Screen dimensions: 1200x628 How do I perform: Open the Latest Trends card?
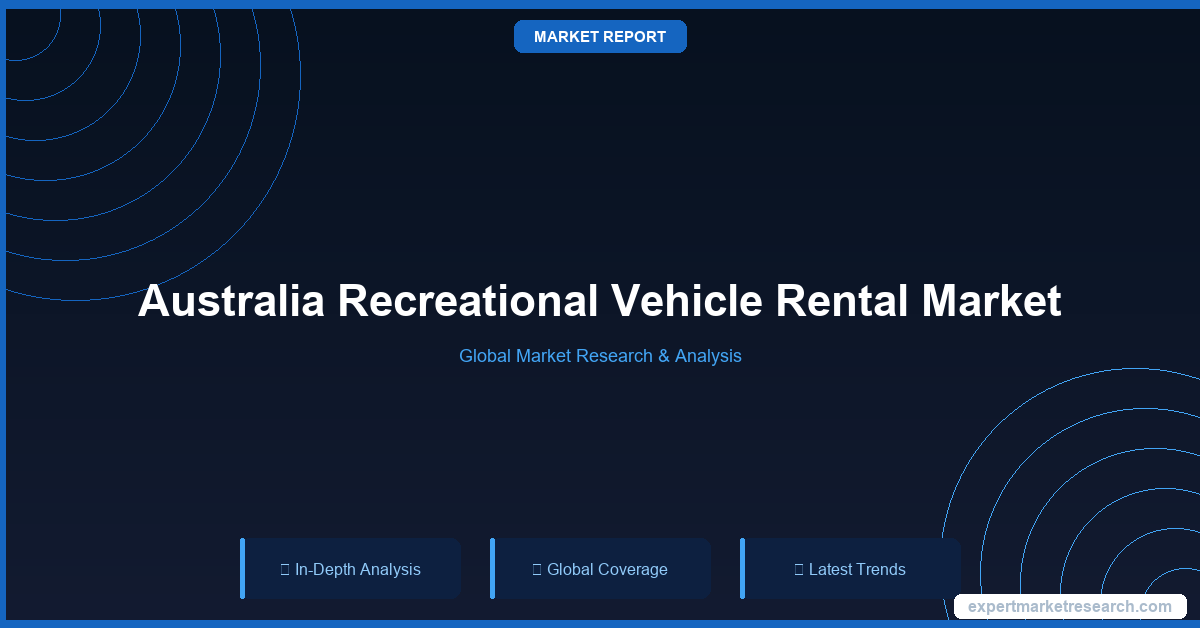coord(851,568)
